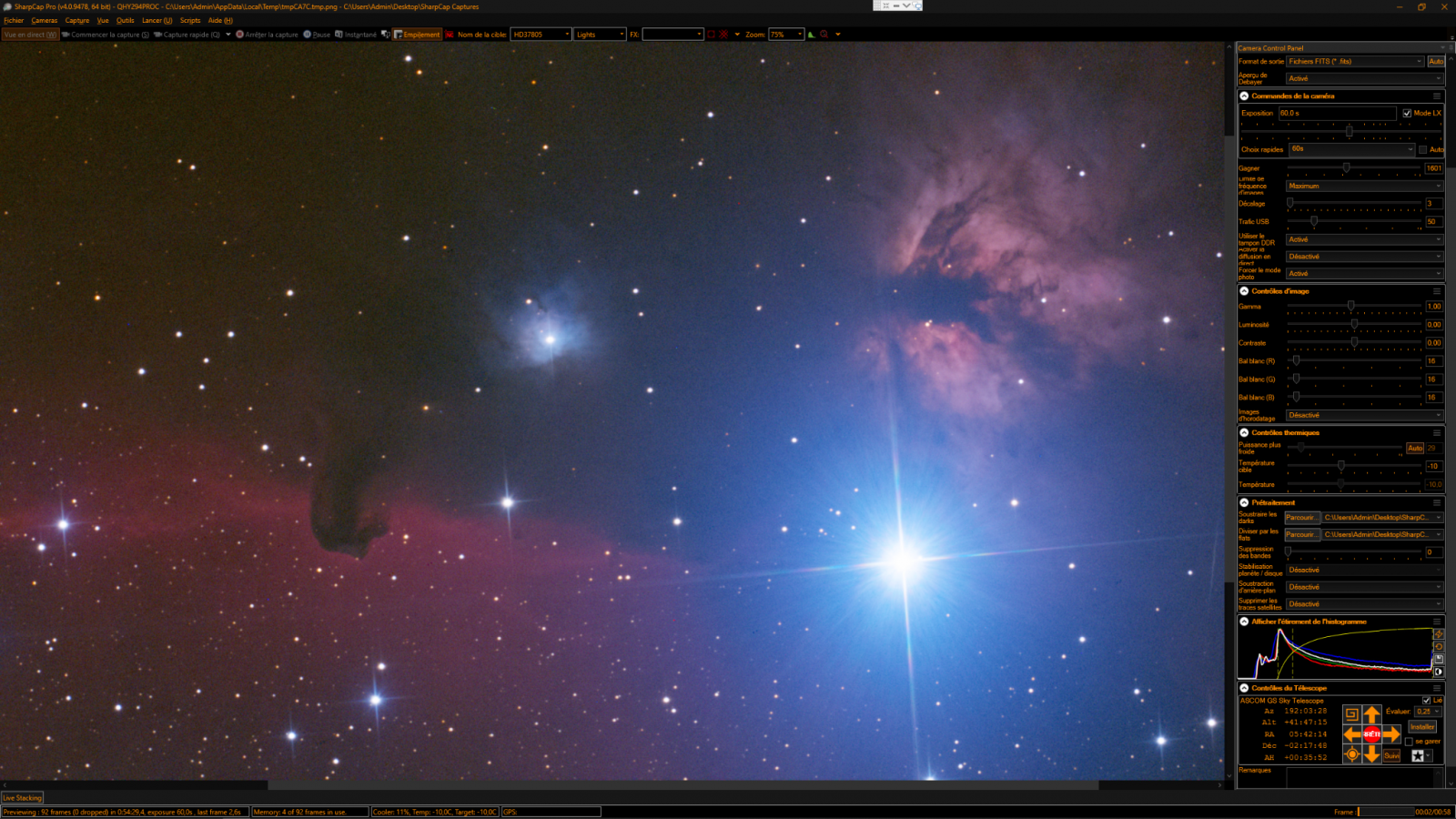Click the red zoom magnifier icon in toolbar
The height and width of the screenshot is (819, 1456).
824,35
